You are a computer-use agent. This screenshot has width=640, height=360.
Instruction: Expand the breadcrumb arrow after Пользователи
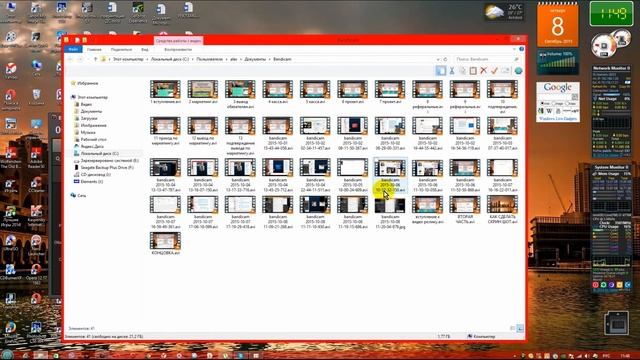226,59
